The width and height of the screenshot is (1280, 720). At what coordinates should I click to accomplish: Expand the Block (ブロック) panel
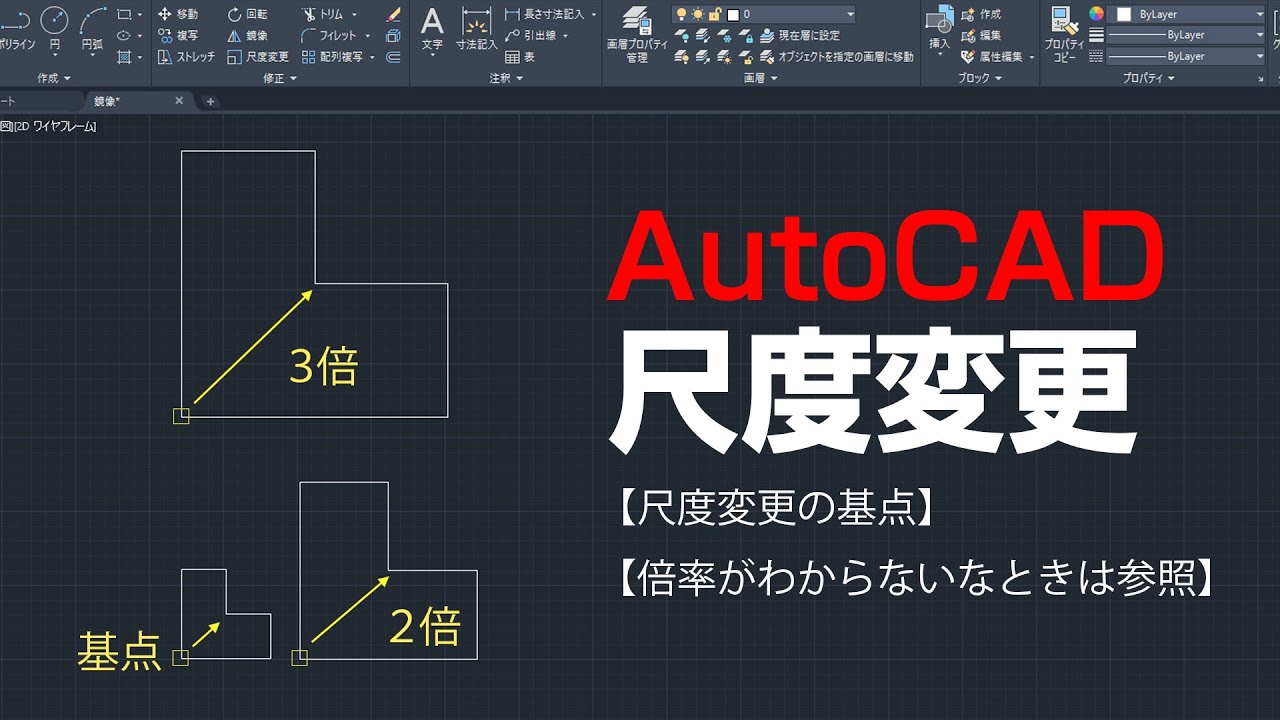tap(979, 78)
